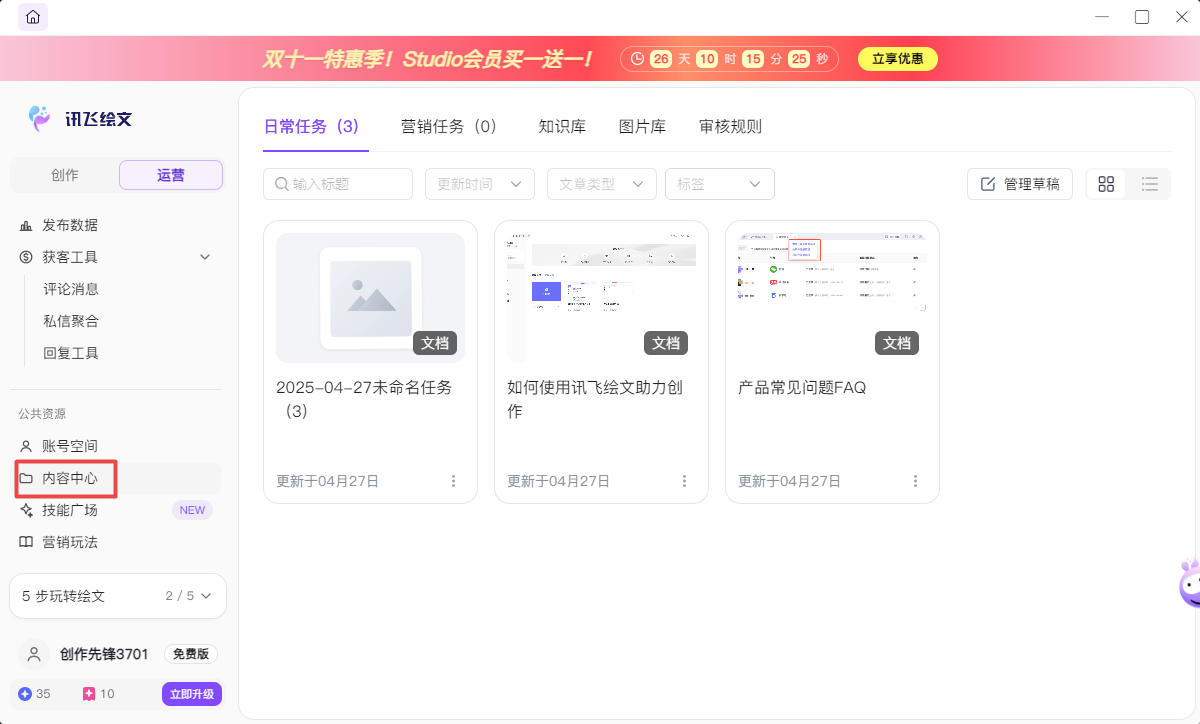Click the purple mascot assistant icon
Image resolution: width=1200 pixels, height=724 pixels.
tap(1190, 583)
